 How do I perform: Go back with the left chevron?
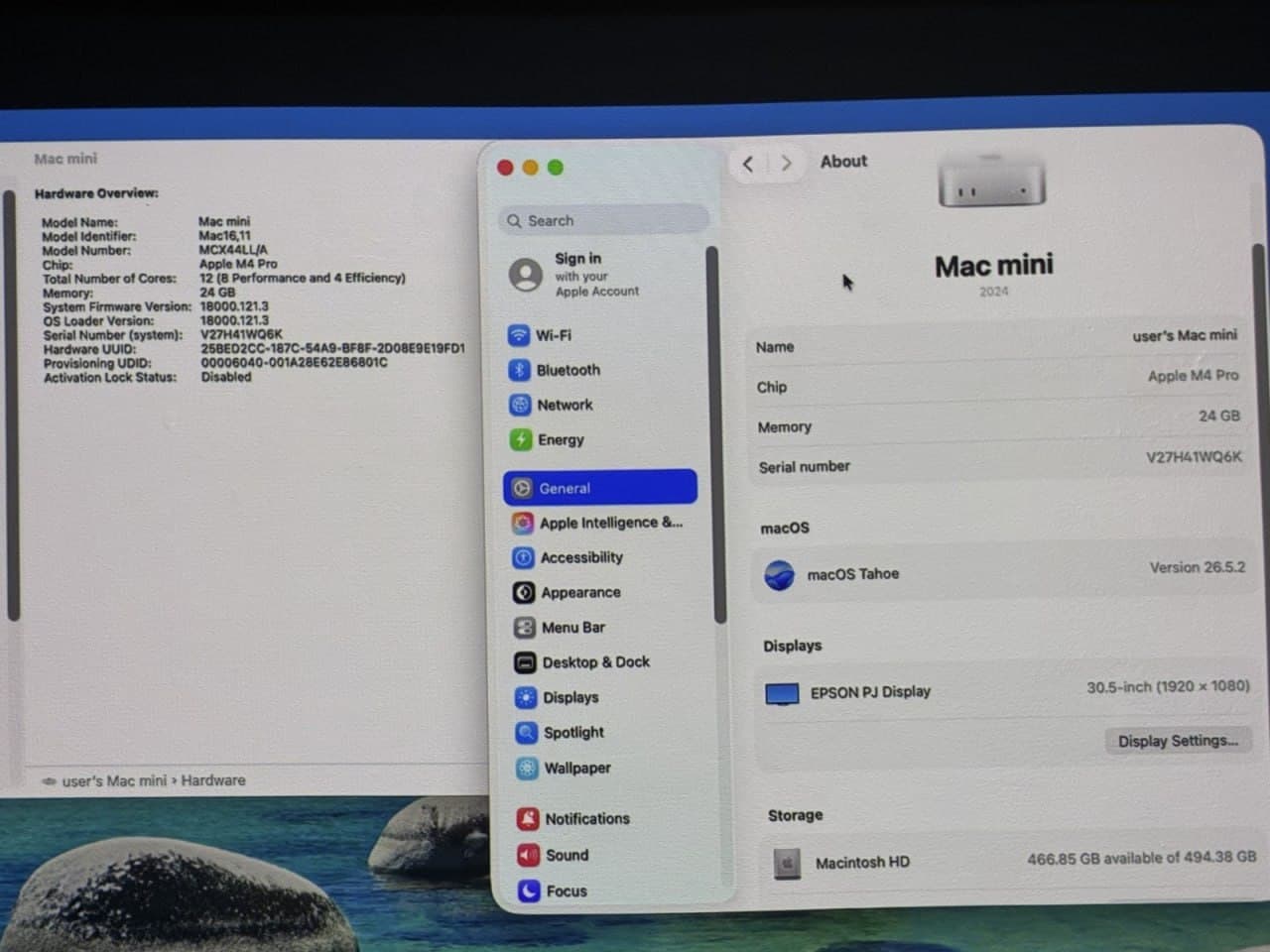click(x=748, y=164)
